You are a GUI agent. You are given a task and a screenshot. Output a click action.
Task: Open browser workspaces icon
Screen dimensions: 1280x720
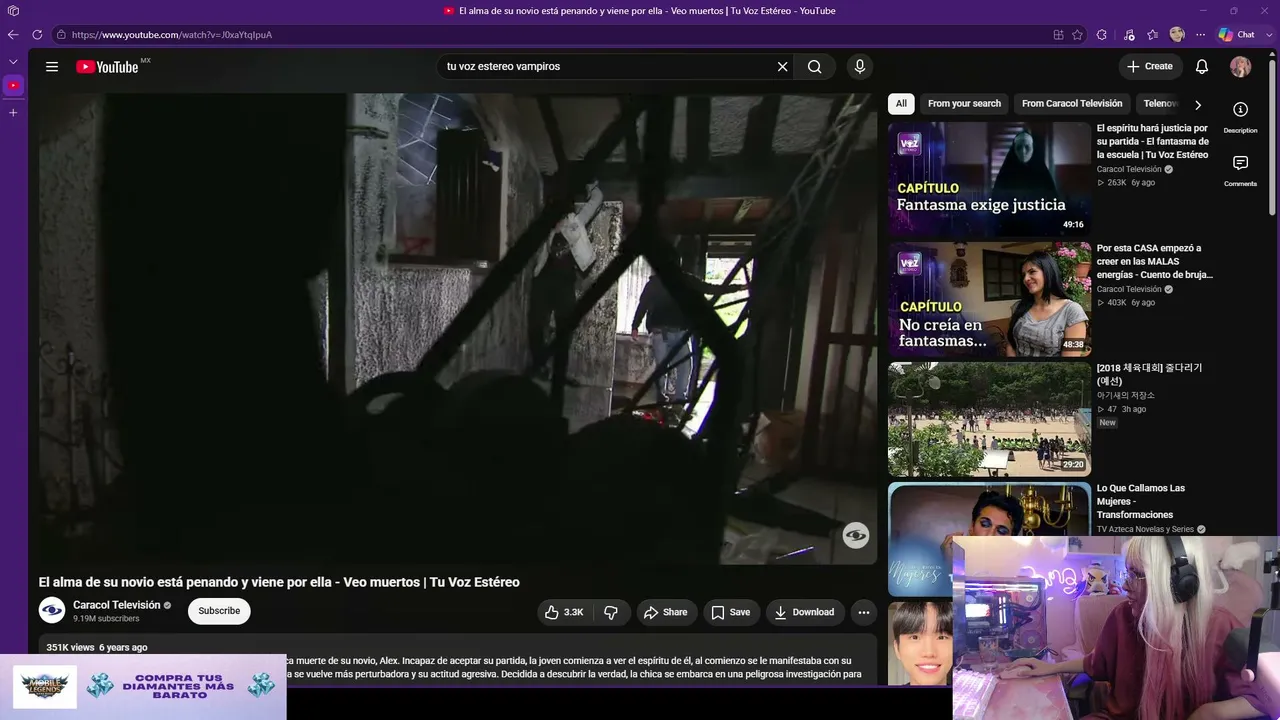tap(13, 11)
